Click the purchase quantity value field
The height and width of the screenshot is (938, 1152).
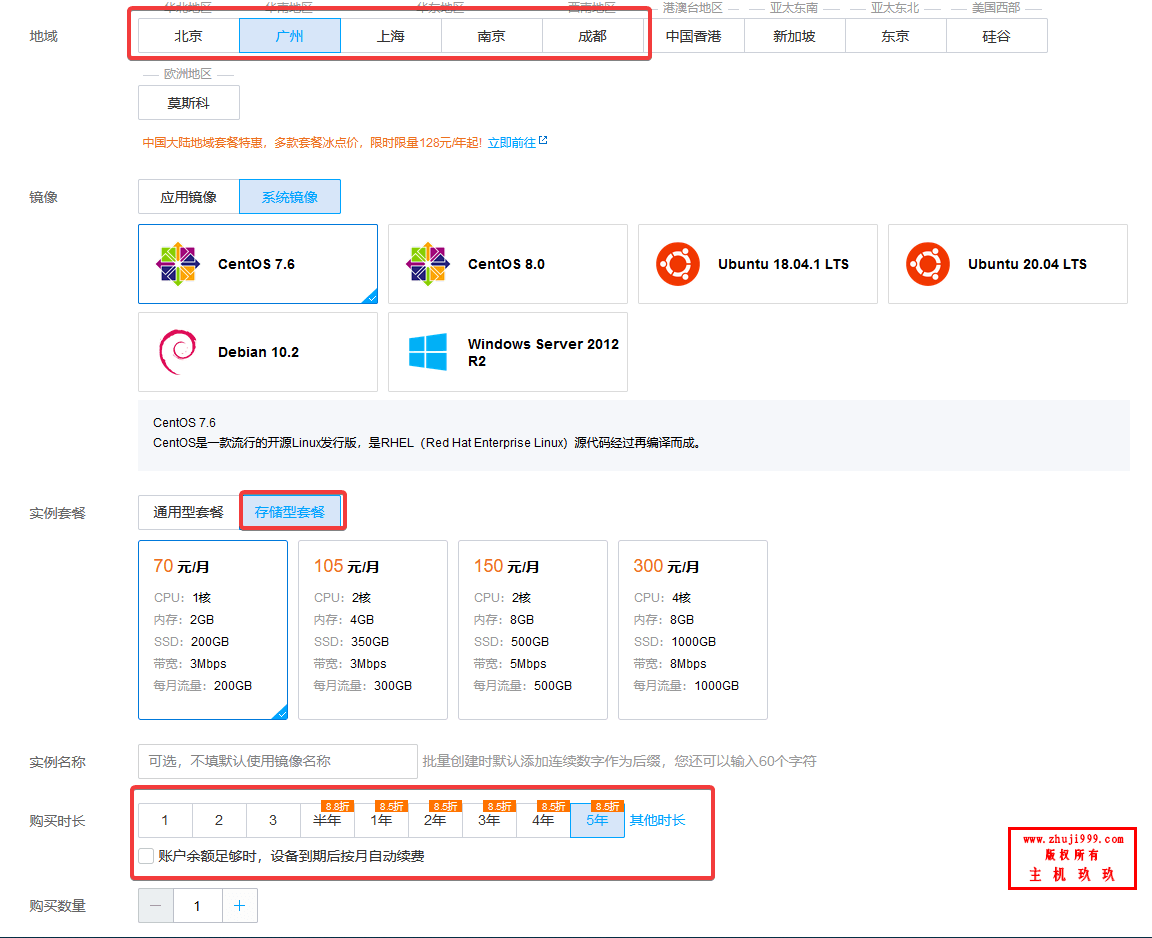198,906
